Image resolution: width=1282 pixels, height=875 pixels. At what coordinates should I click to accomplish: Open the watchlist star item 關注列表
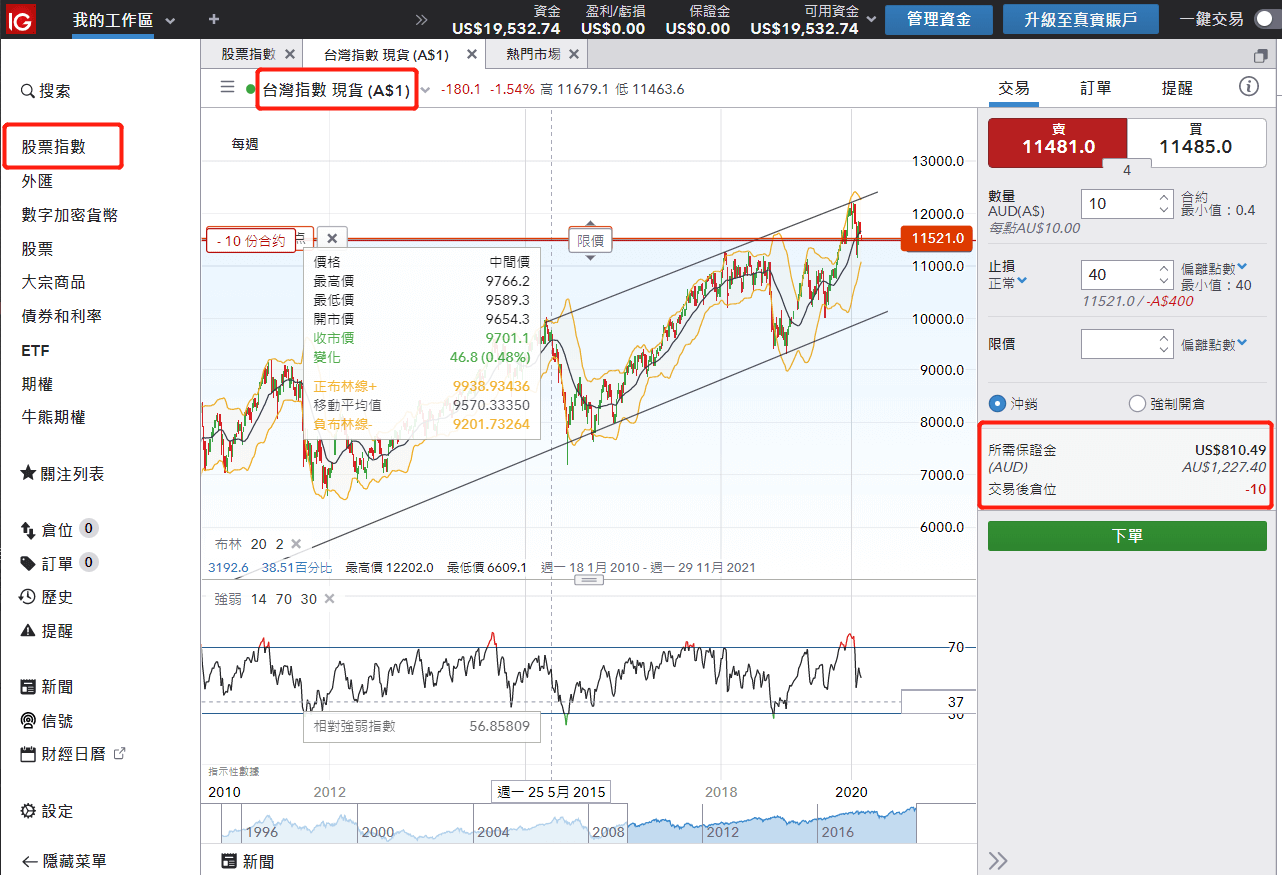click(62, 474)
